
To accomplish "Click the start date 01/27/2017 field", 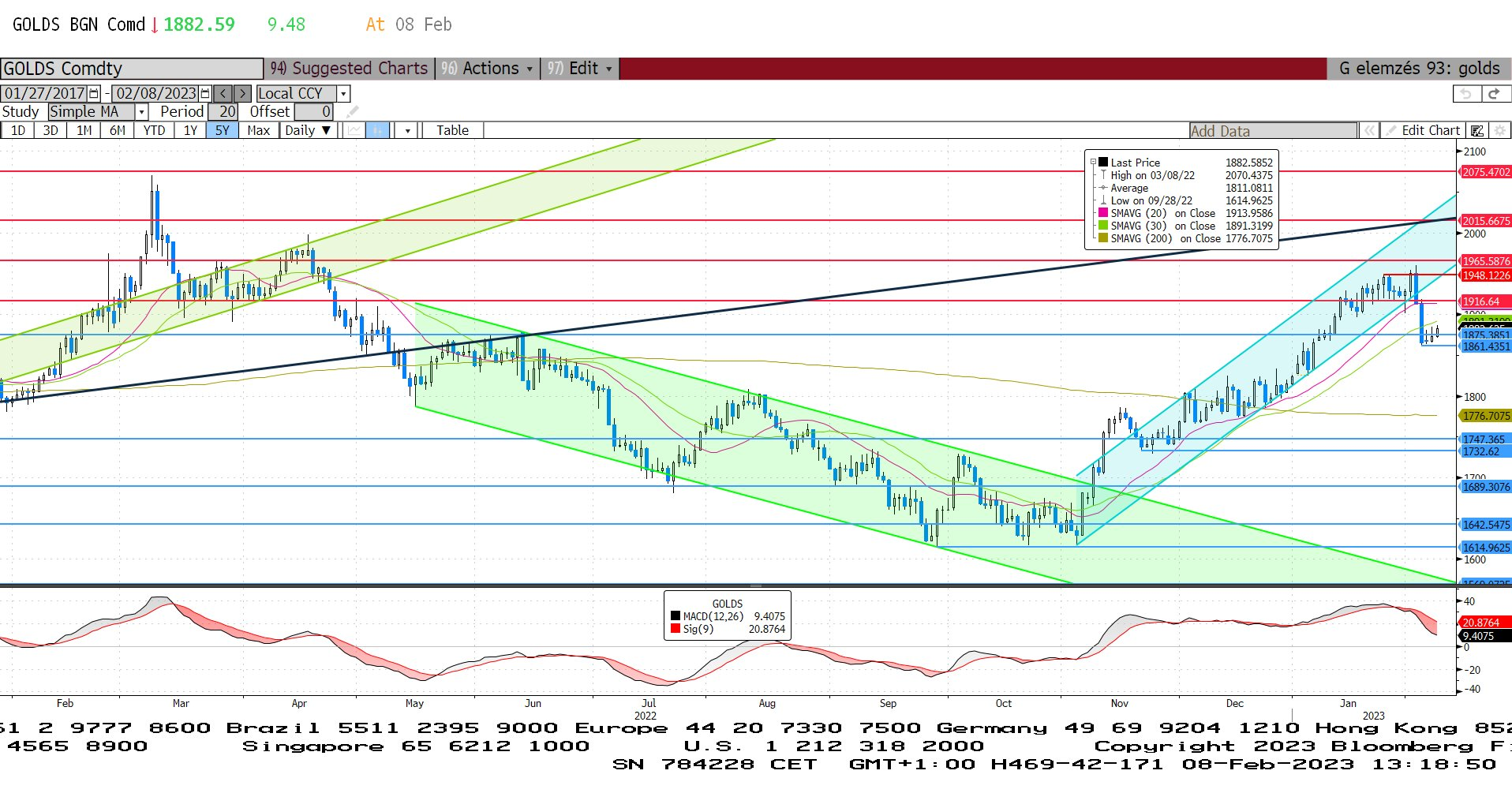I will tap(45, 93).
